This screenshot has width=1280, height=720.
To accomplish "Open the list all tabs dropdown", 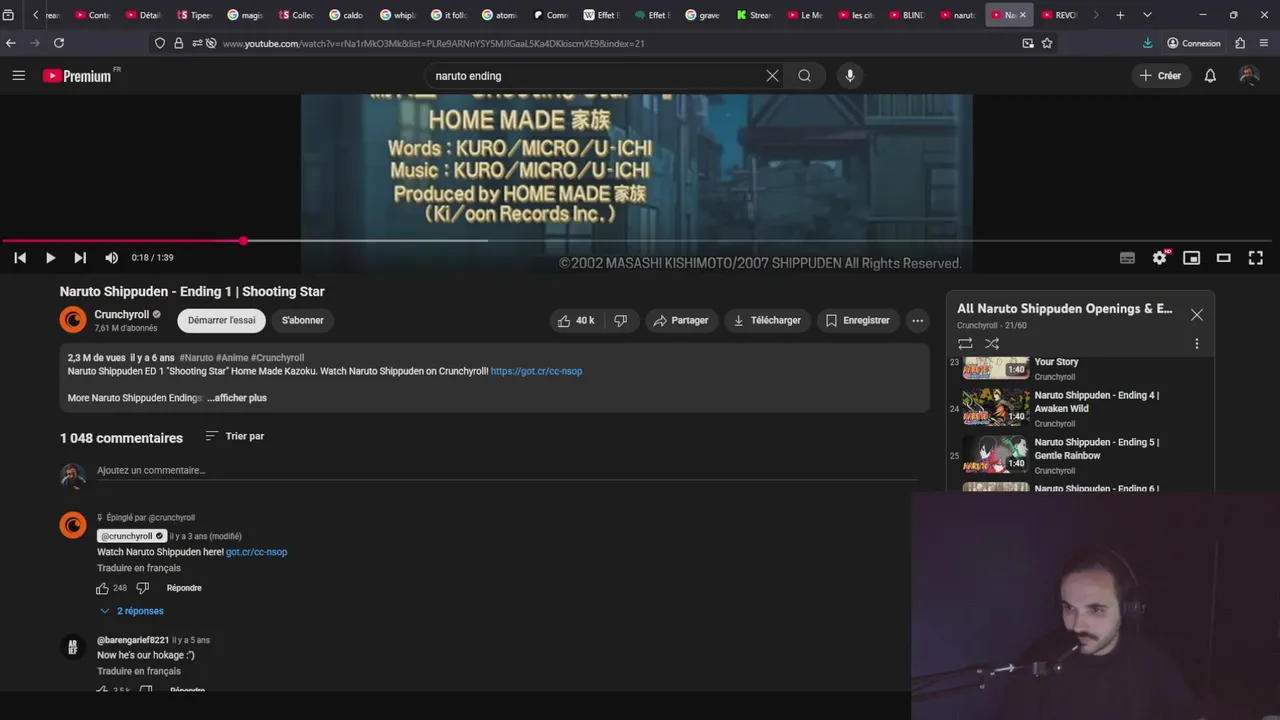I will [1147, 15].
